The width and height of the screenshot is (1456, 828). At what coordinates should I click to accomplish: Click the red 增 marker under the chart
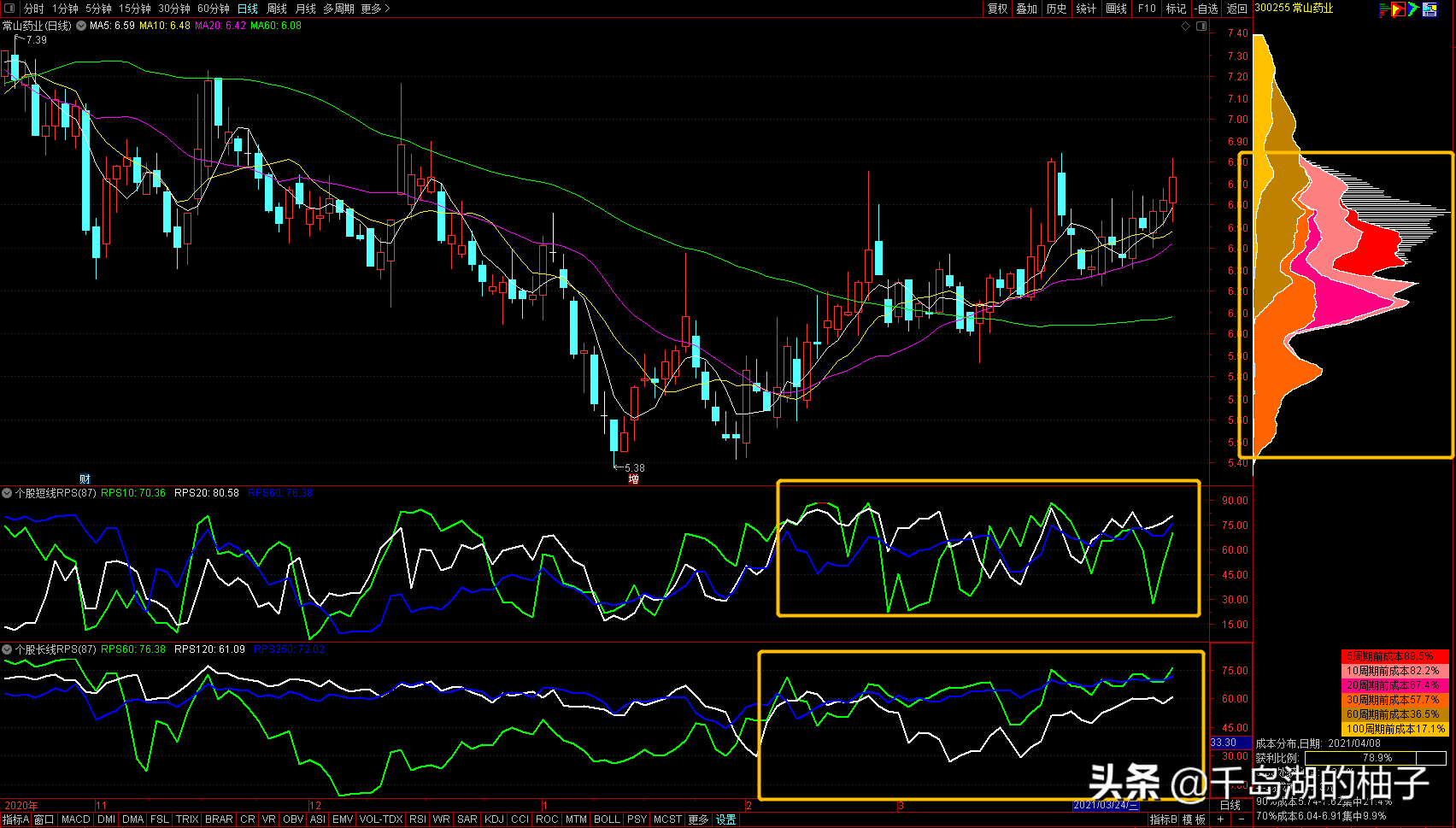tap(633, 479)
